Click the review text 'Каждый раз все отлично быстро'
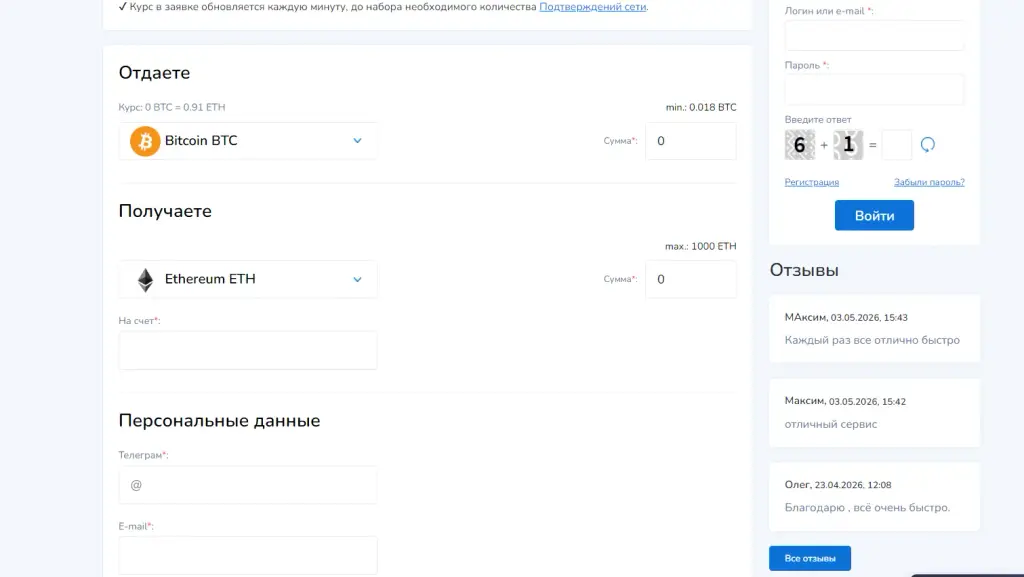The width and height of the screenshot is (1024, 577). (x=872, y=340)
